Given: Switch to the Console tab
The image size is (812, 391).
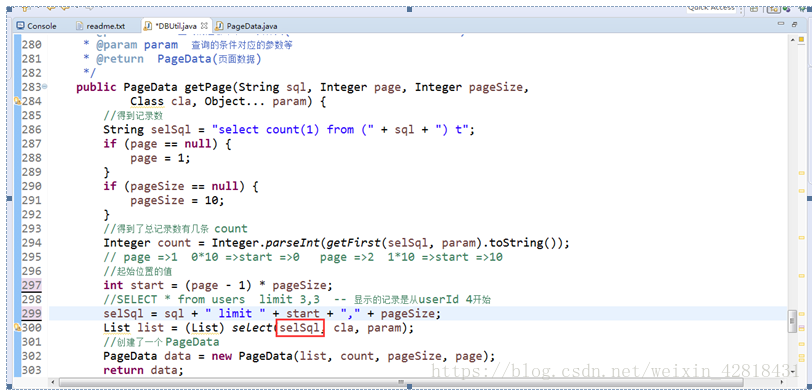Looking at the screenshot, I should (36, 26).
